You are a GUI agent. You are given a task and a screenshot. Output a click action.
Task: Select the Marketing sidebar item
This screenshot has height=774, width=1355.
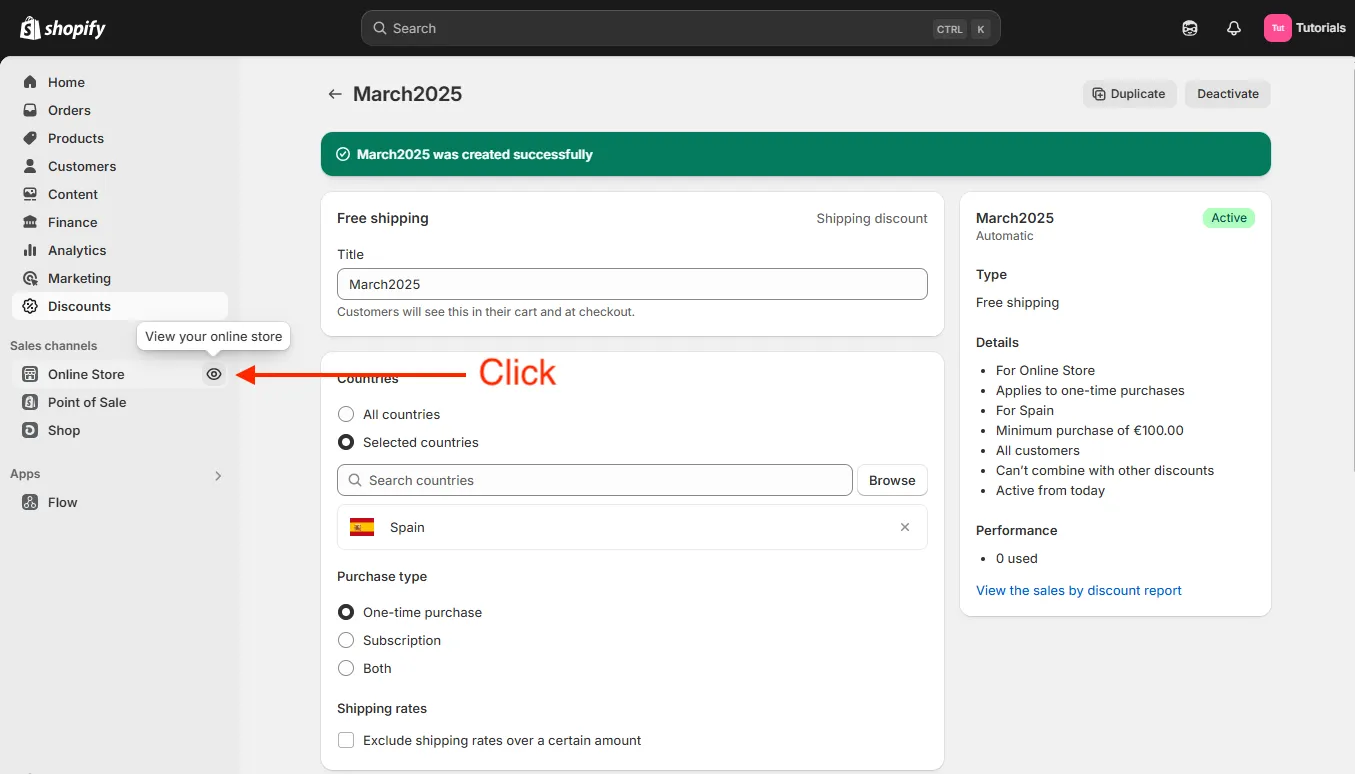pyautogui.click(x=79, y=278)
